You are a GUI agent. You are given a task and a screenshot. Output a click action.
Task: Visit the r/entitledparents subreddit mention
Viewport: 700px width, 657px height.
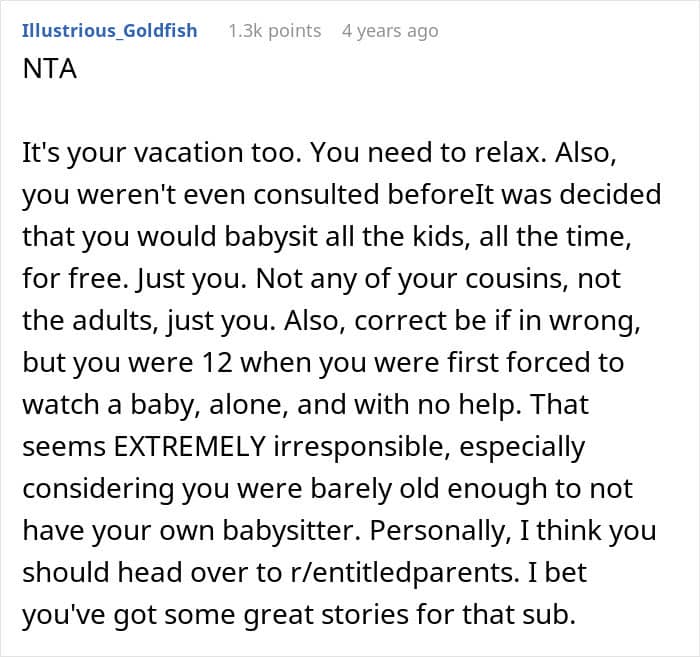404,572
